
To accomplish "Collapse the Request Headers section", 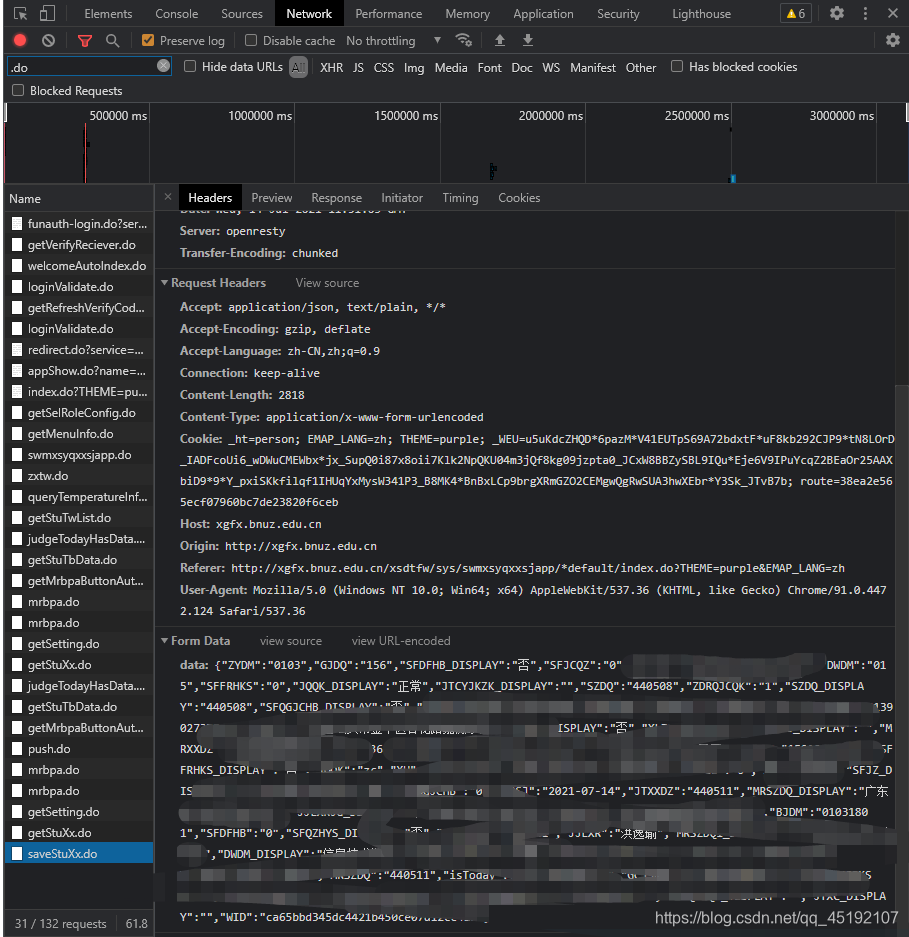I will [x=164, y=283].
